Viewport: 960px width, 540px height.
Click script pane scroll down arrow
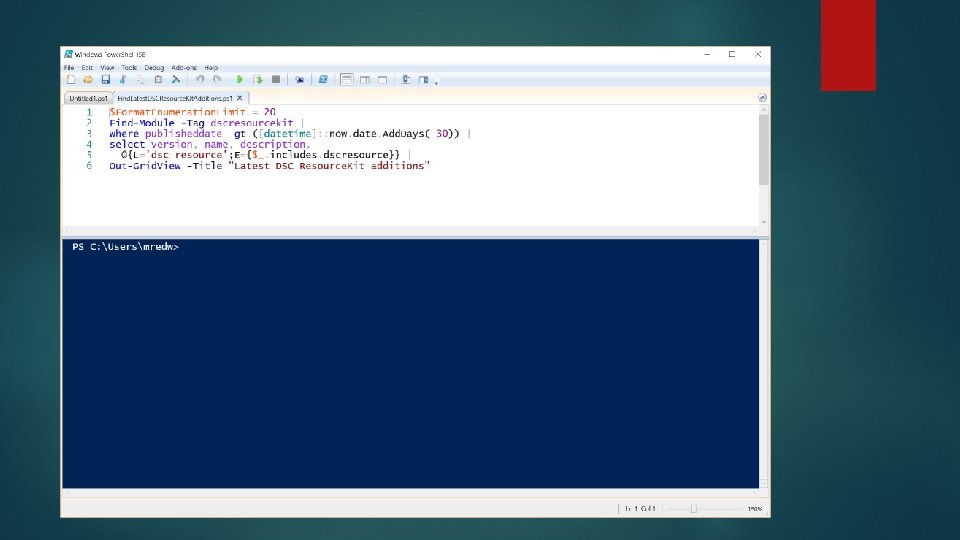point(763,222)
